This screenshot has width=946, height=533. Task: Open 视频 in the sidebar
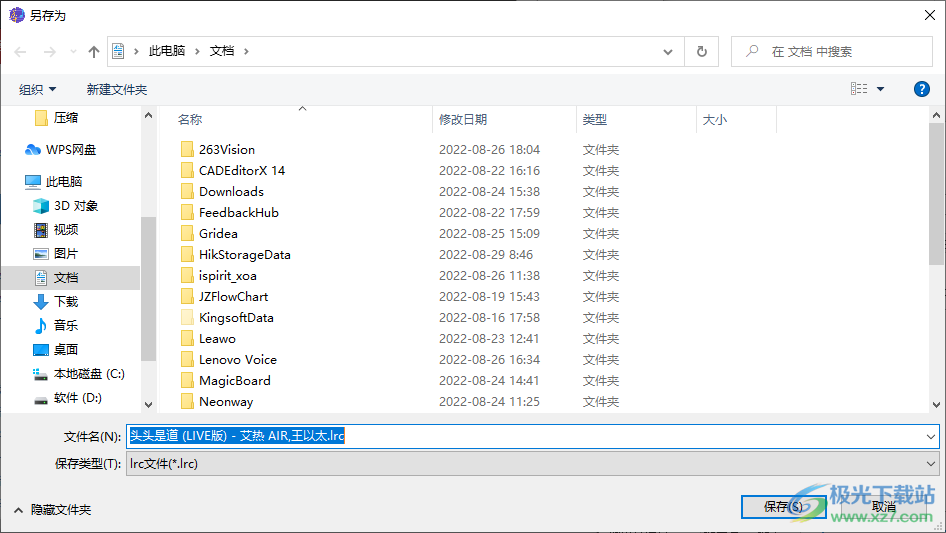click(57, 229)
